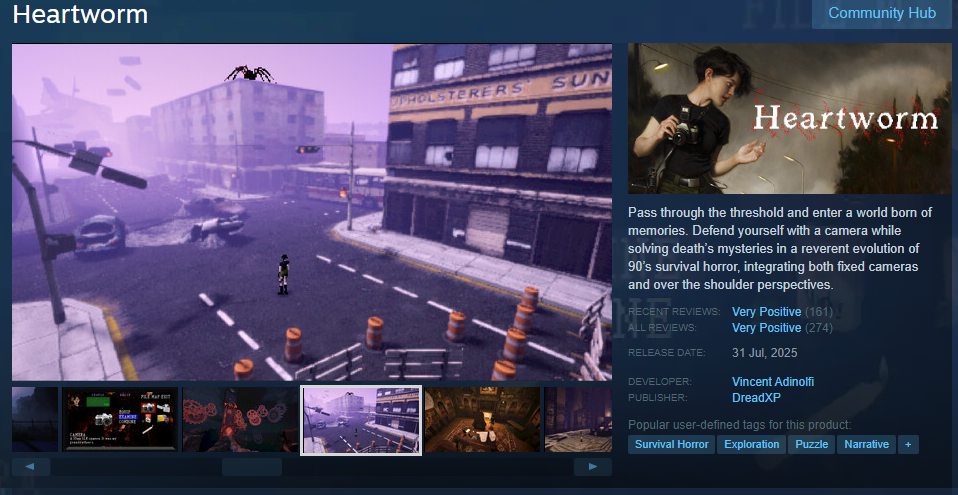Image resolution: width=958 pixels, height=495 pixels.
Task: Open developer Vincent Adinolfi's page
Action: 773,382
